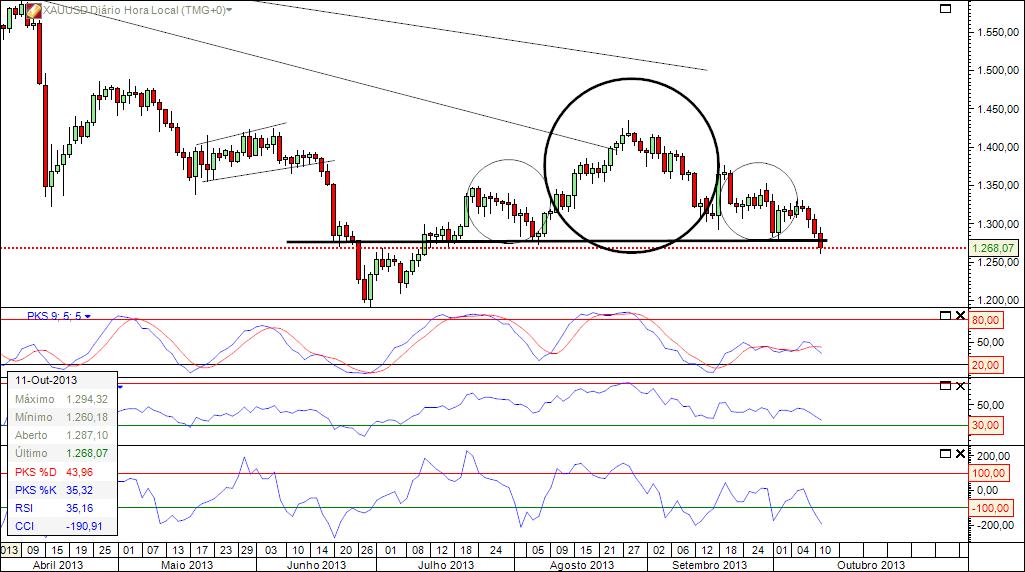Click the 1.350,00 price axis label
Screen dimensions: 1025x572
coord(998,186)
